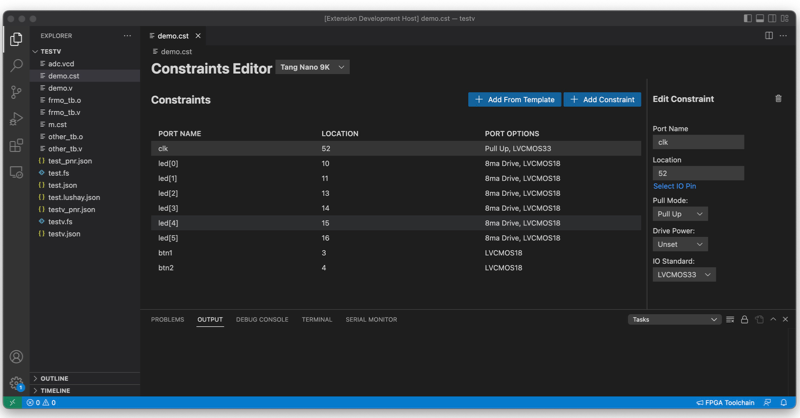Open the Tasks output channel dropdown
Screen dimensions: 800x418
tap(674, 319)
